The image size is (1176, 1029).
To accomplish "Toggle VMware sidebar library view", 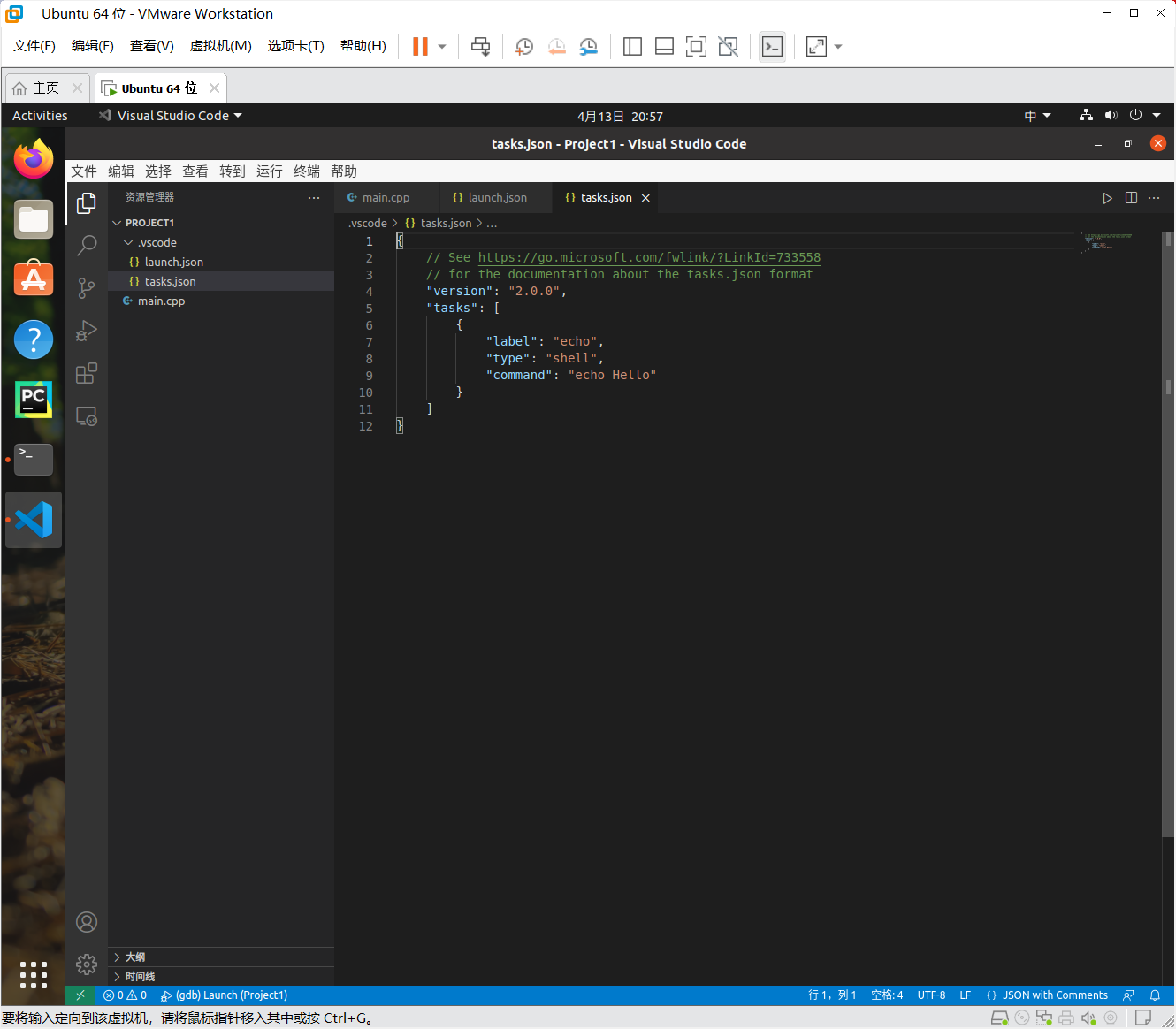I will click(632, 47).
